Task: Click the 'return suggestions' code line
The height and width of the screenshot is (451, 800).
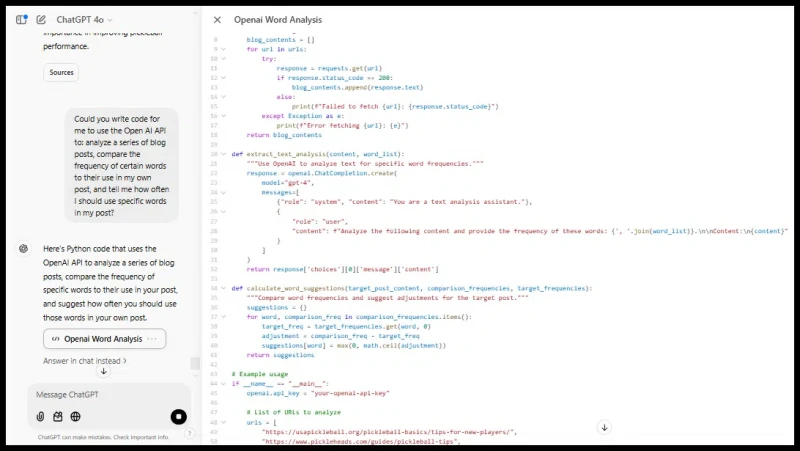Action: (x=280, y=355)
